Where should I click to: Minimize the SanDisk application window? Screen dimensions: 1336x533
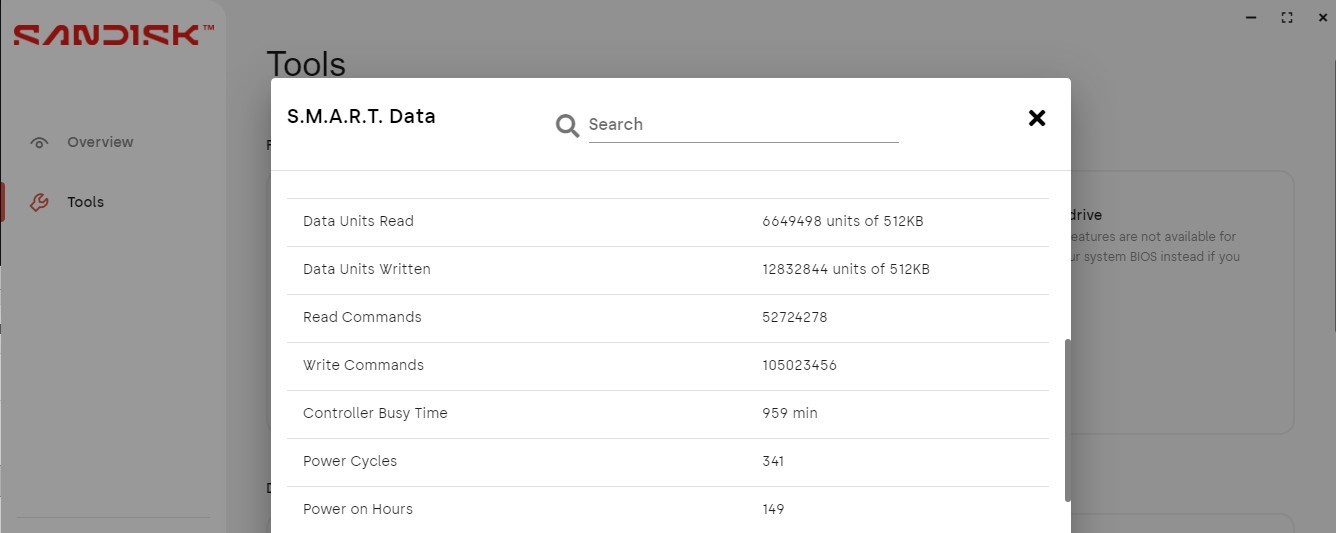pyautogui.click(x=1252, y=17)
